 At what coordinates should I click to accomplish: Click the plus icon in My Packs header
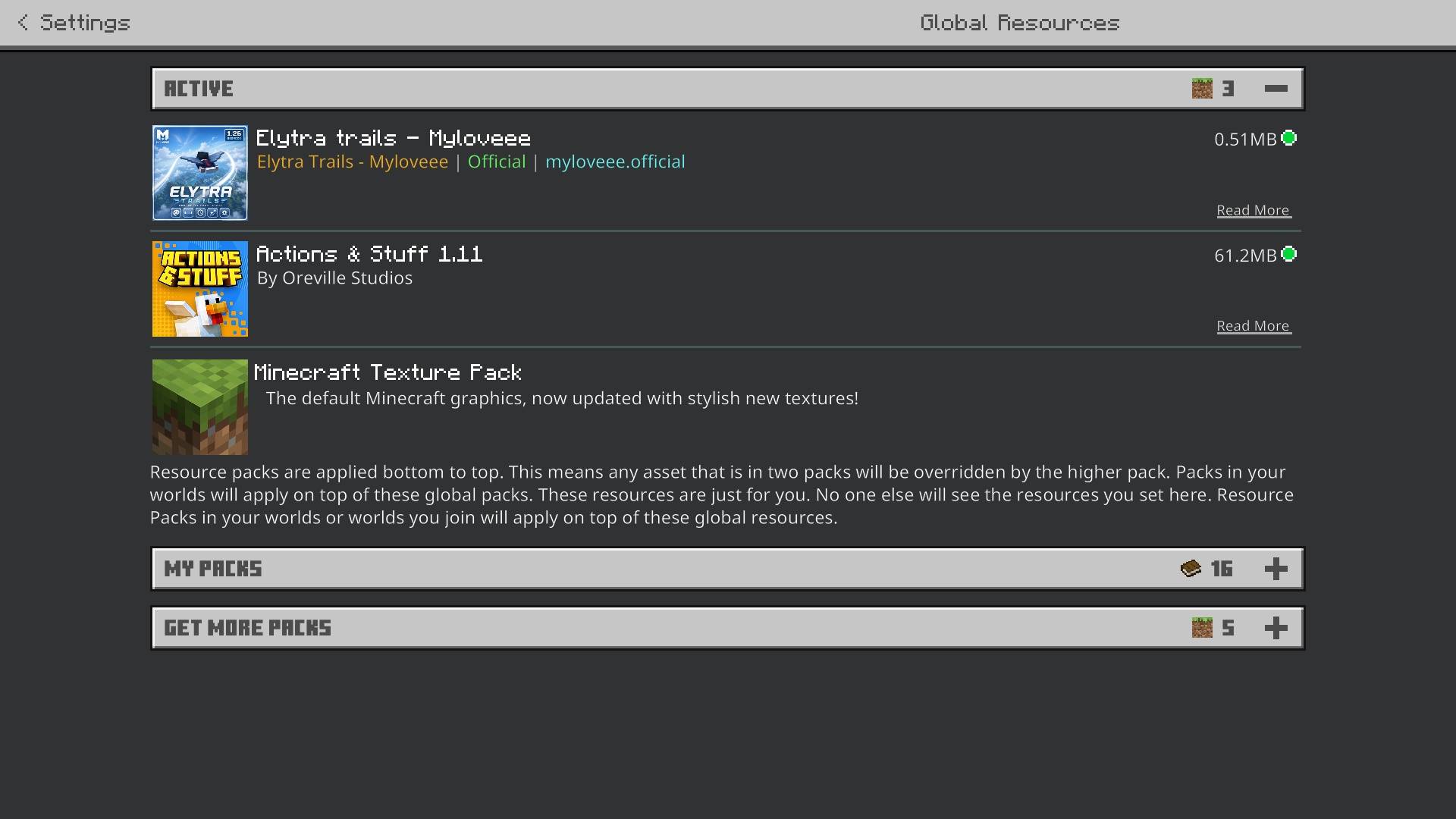click(1276, 569)
